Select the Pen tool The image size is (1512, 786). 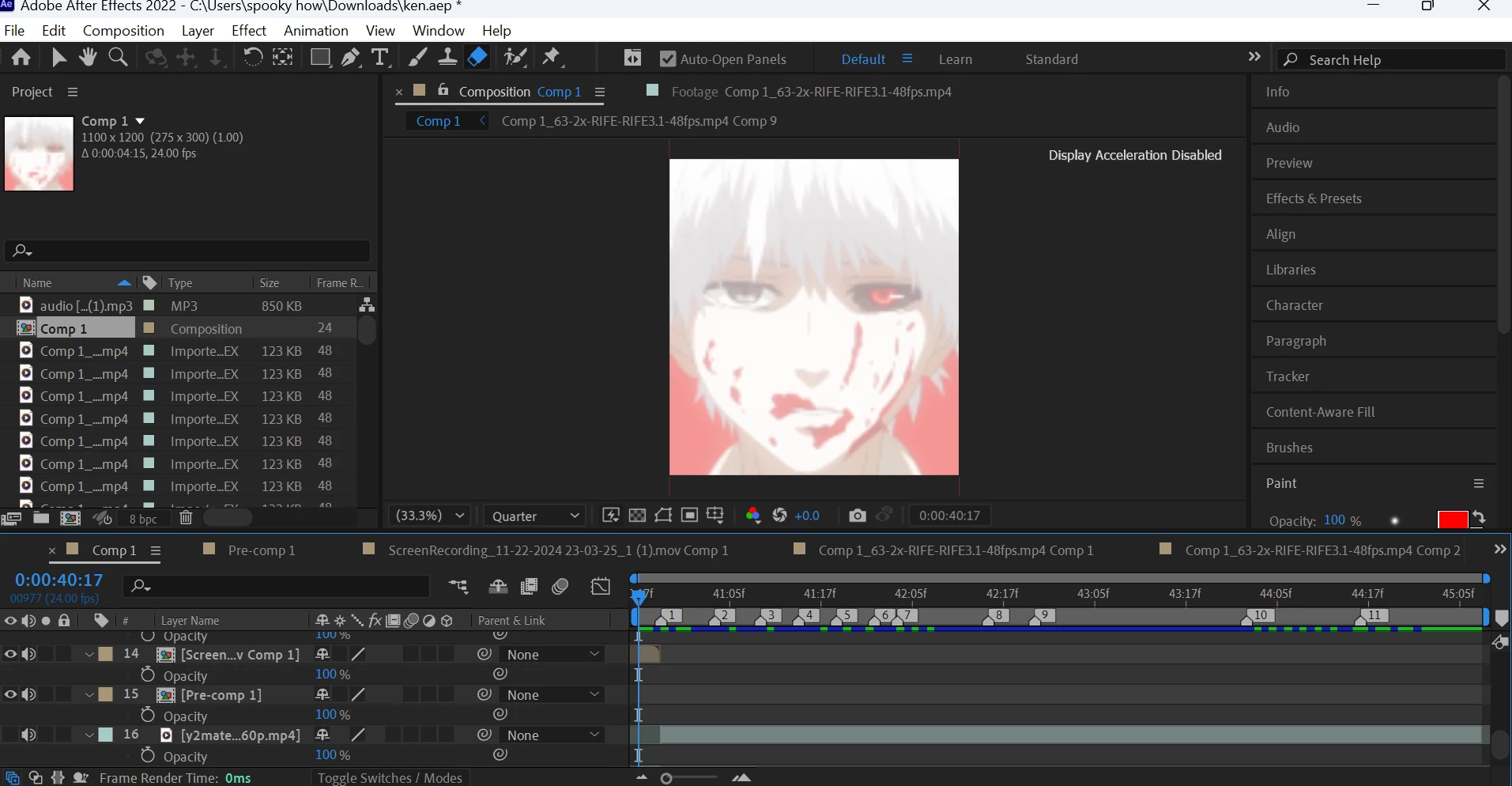350,58
